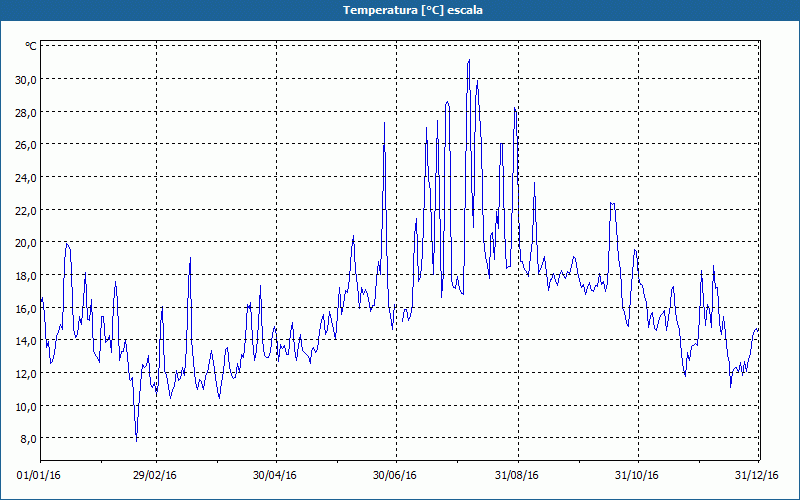Viewport: 800px width, 500px height.
Task: Select the 18,0 y-axis label
Action: click(26, 276)
